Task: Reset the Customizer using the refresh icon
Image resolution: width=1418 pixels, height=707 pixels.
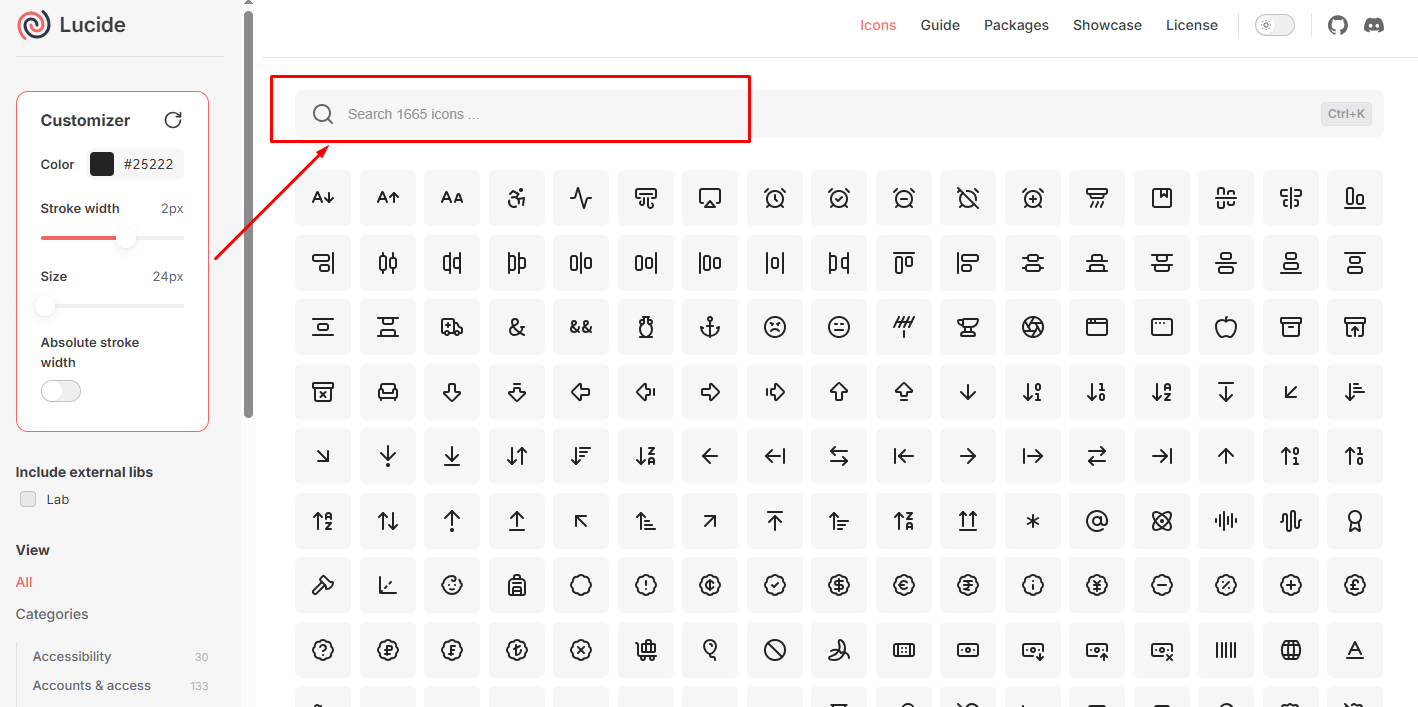Action: click(x=173, y=120)
